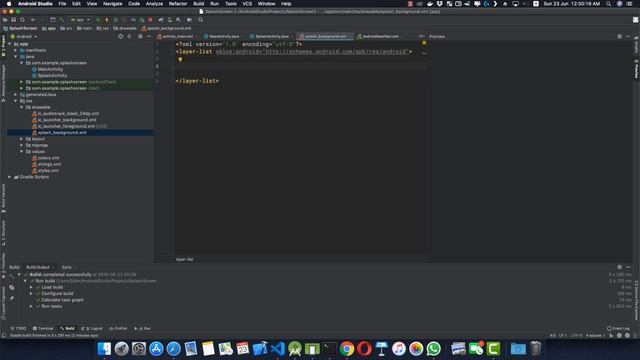Select MainActivity in project tree
This screenshot has width=640, height=360.
click(x=50, y=69)
